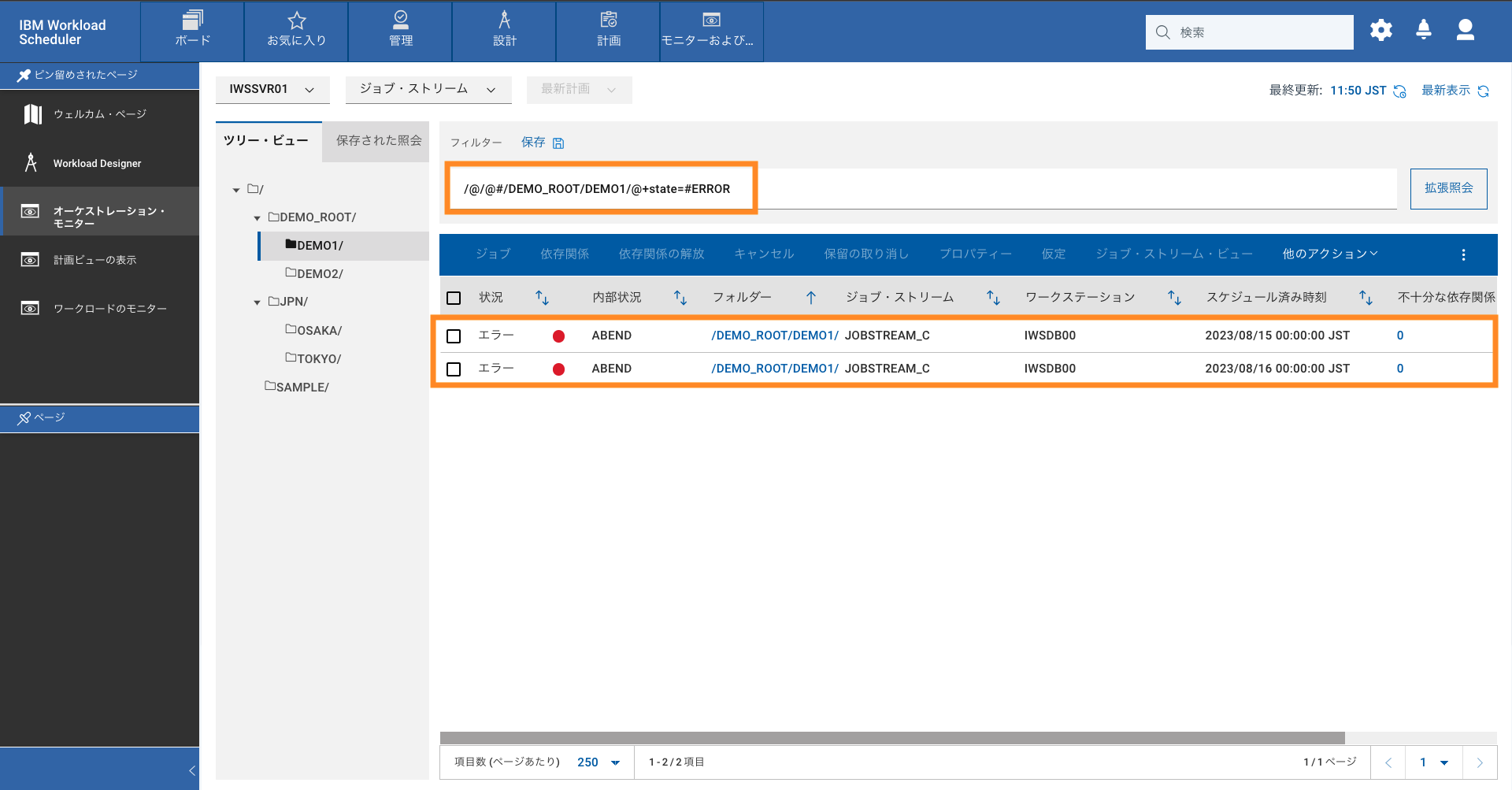The width and height of the screenshot is (1512, 790).
Task: Click the ワークロードのモニター eye icon
Action: pos(30,308)
